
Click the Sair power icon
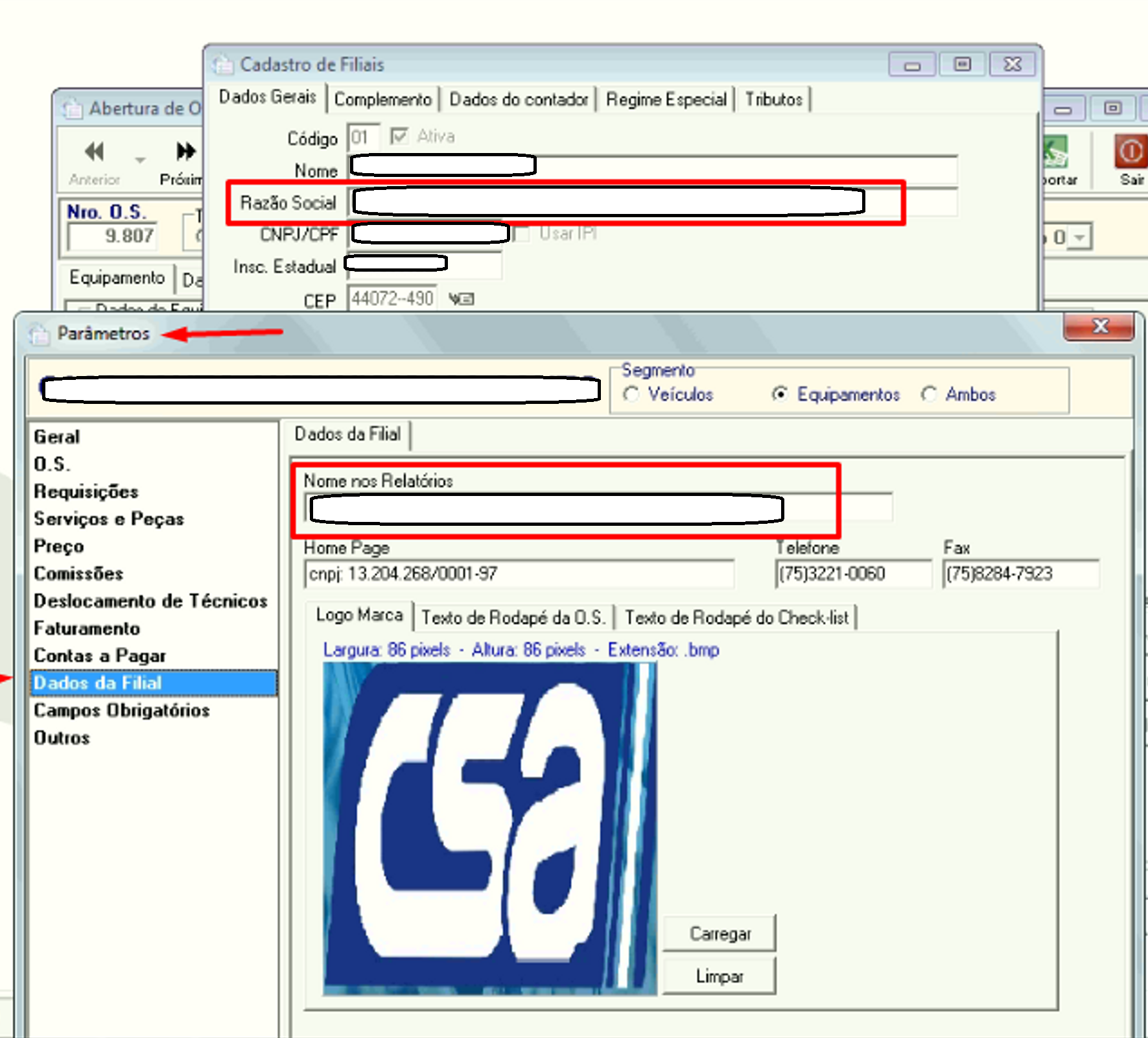1131,152
